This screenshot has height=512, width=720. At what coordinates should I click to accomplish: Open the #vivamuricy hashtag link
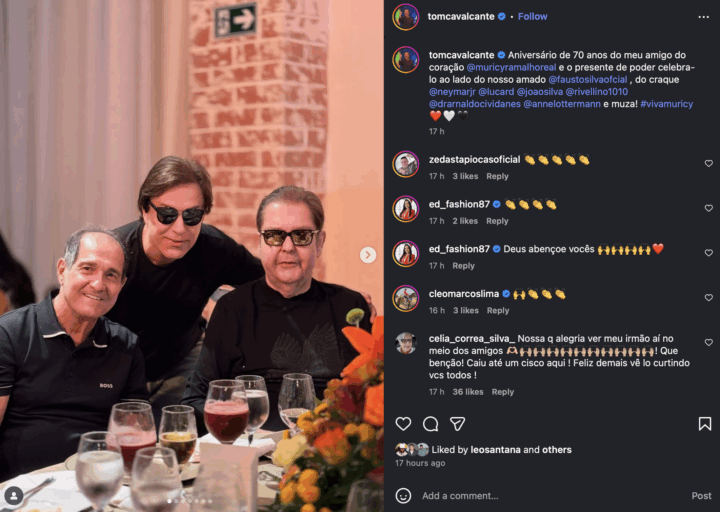click(666, 104)
